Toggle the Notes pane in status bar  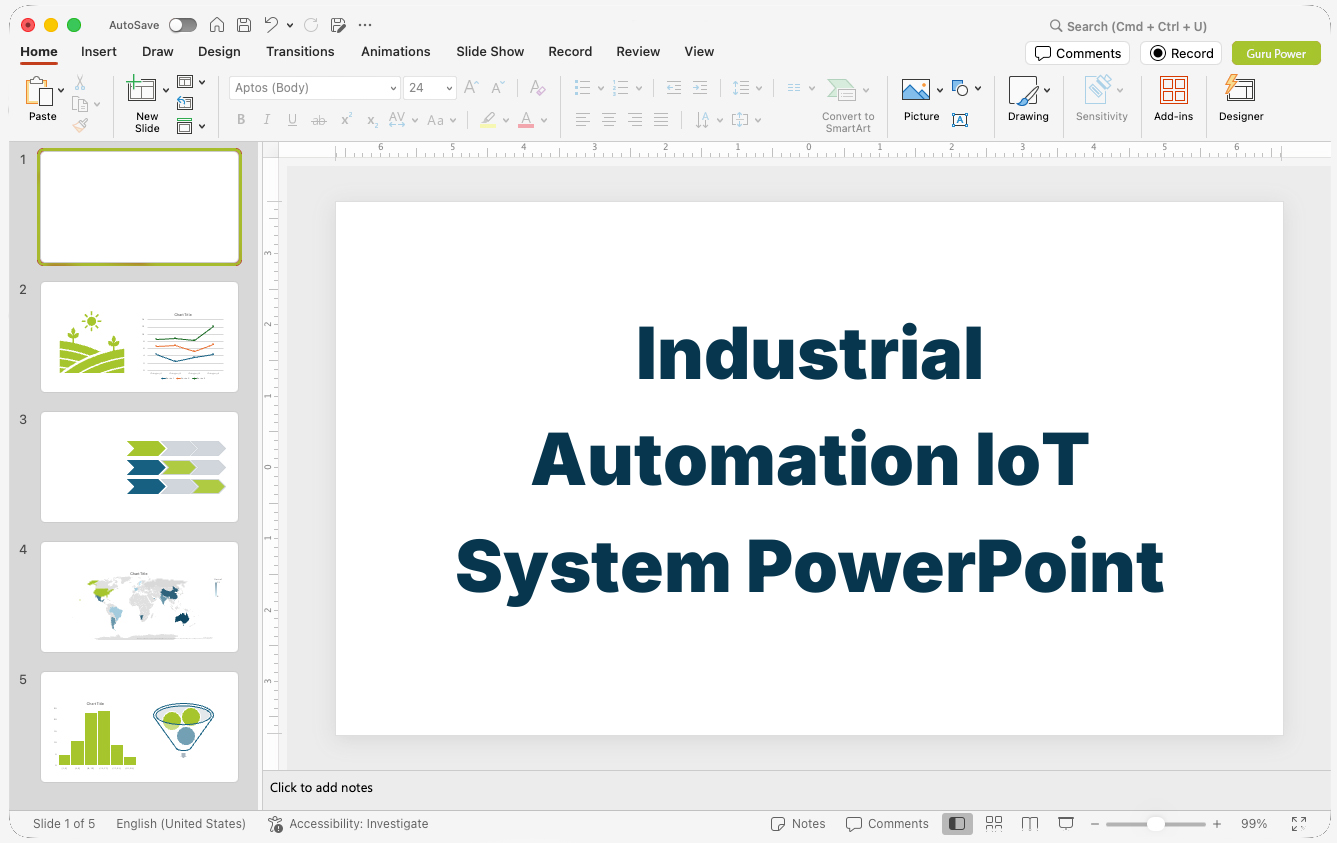point(798,824)
